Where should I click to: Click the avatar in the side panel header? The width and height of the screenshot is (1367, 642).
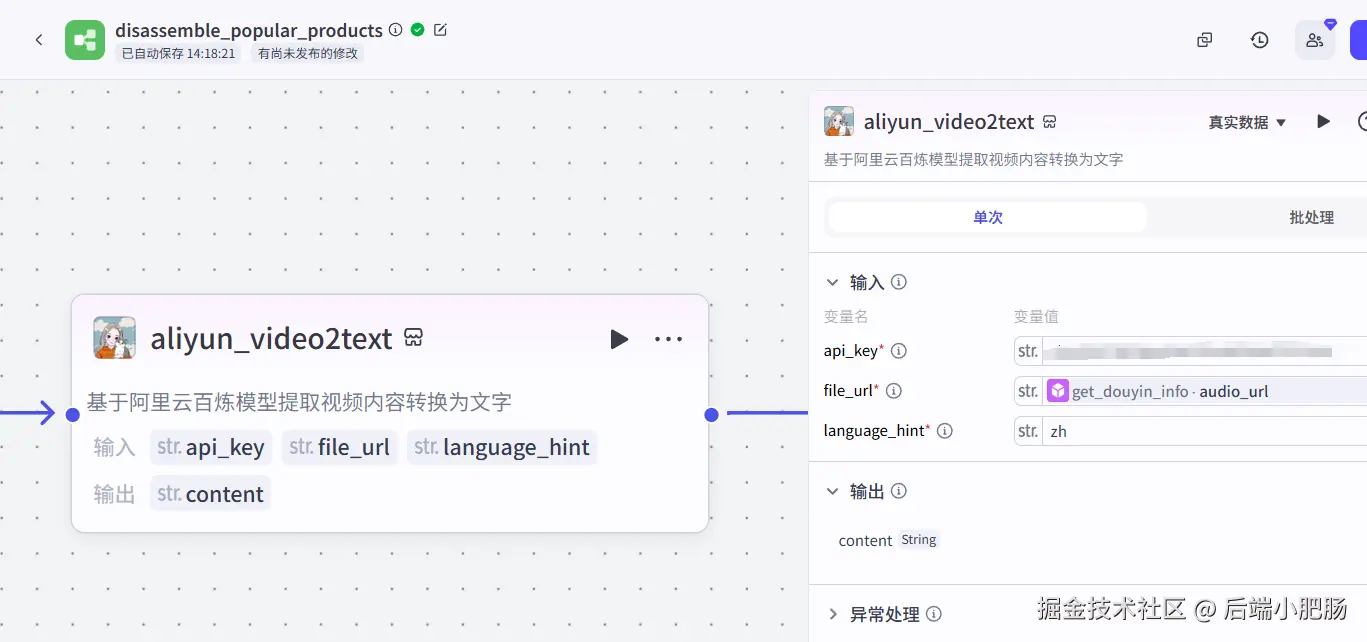(x=839, y=121)
